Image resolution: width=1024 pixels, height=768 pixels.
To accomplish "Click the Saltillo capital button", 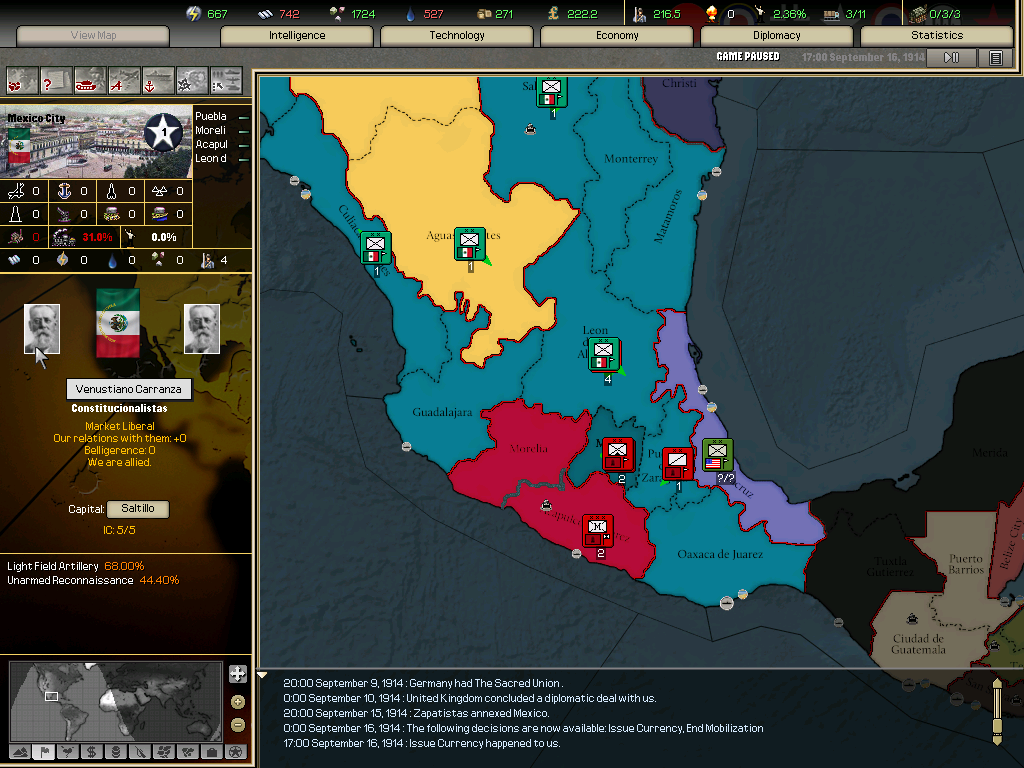I will pos(138,509).
